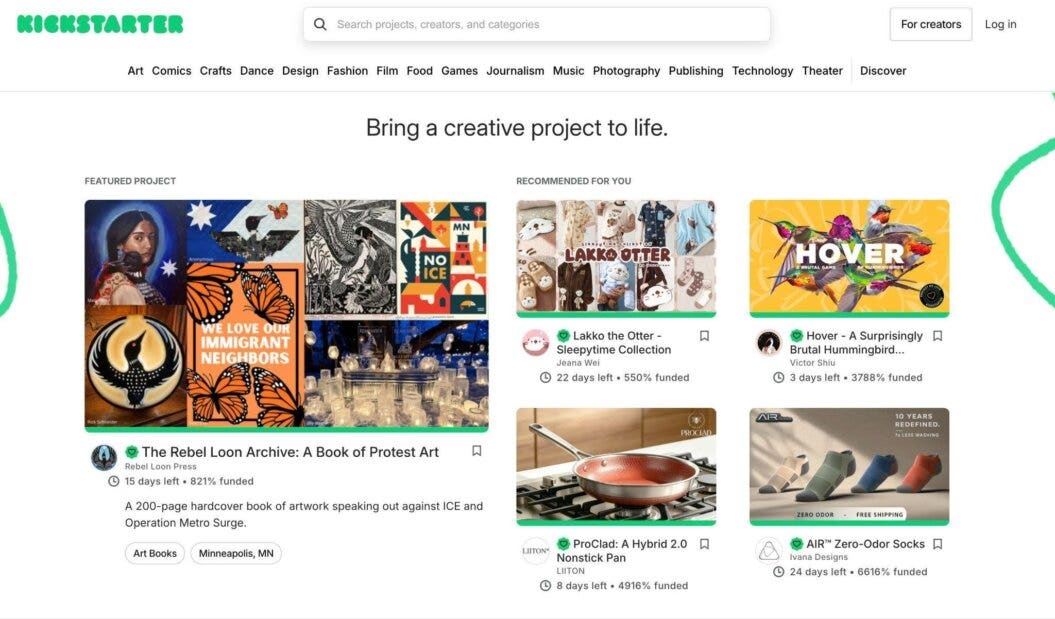1055x619 pixels.
Task: Open the Food category
Action: click(419, 71)
